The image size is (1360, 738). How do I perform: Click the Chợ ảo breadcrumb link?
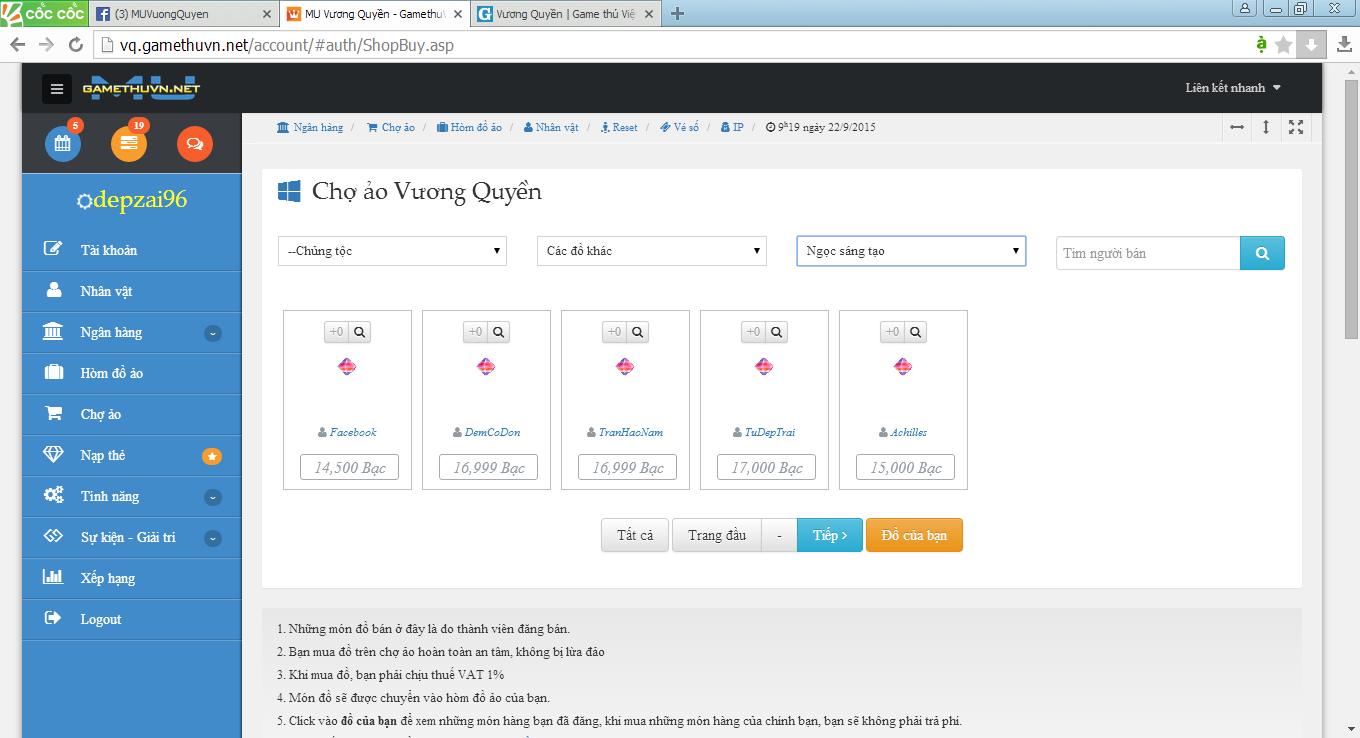[x=390, y=127]
